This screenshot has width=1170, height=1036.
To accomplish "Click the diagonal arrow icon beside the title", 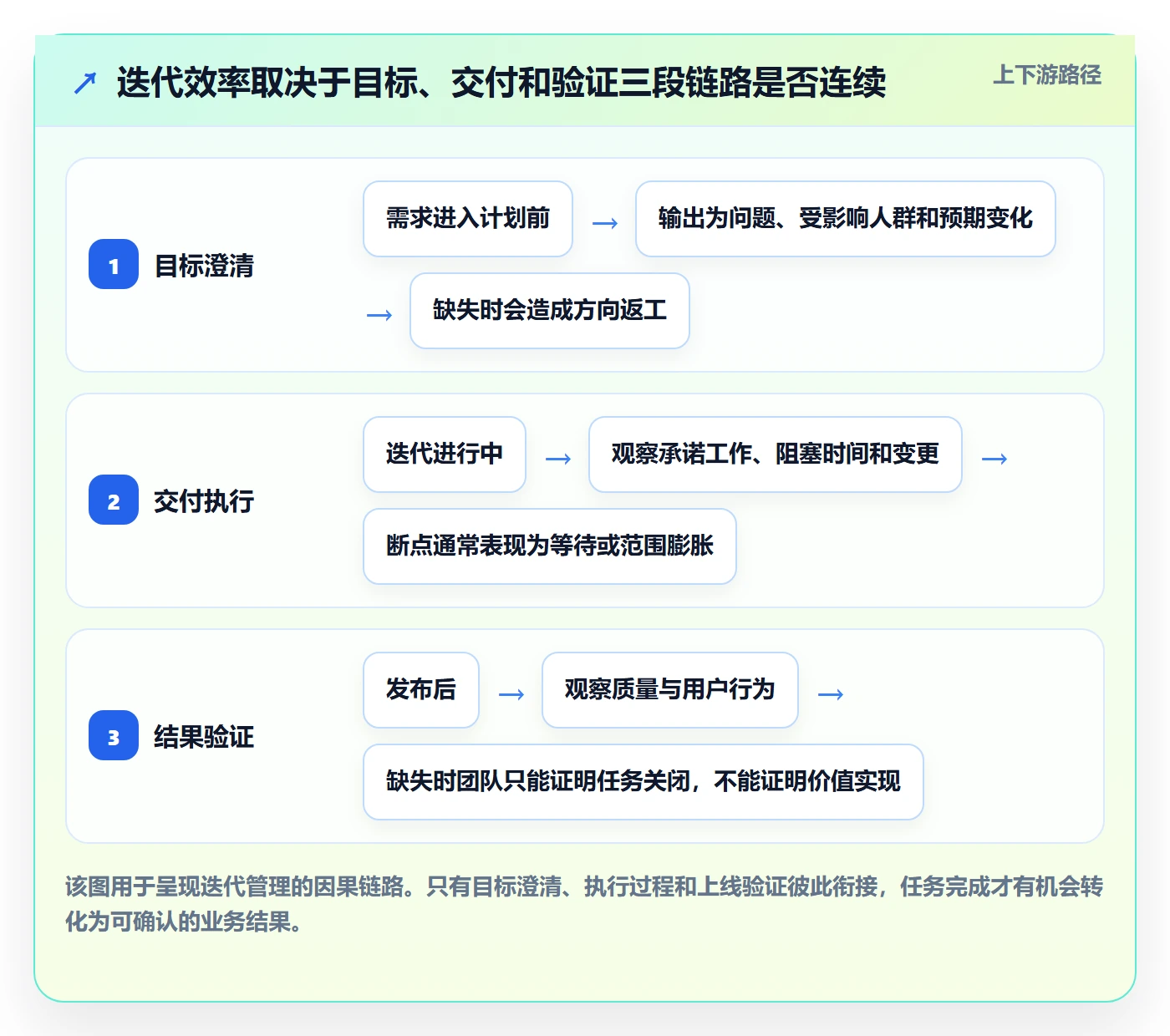I will pos(85,83).
